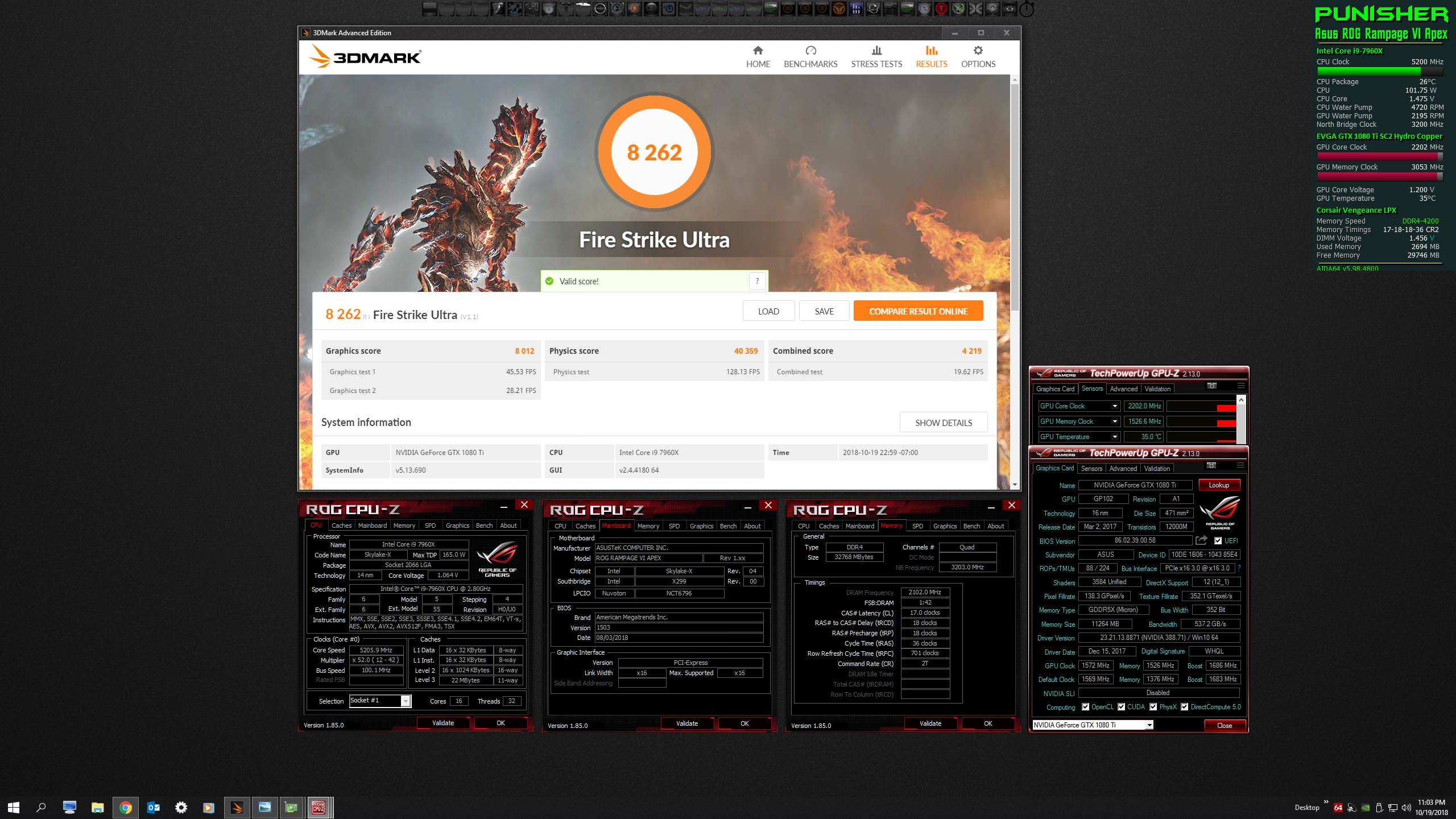Expand GPU Memory Clock sensor dropdown

(1115, 421)
